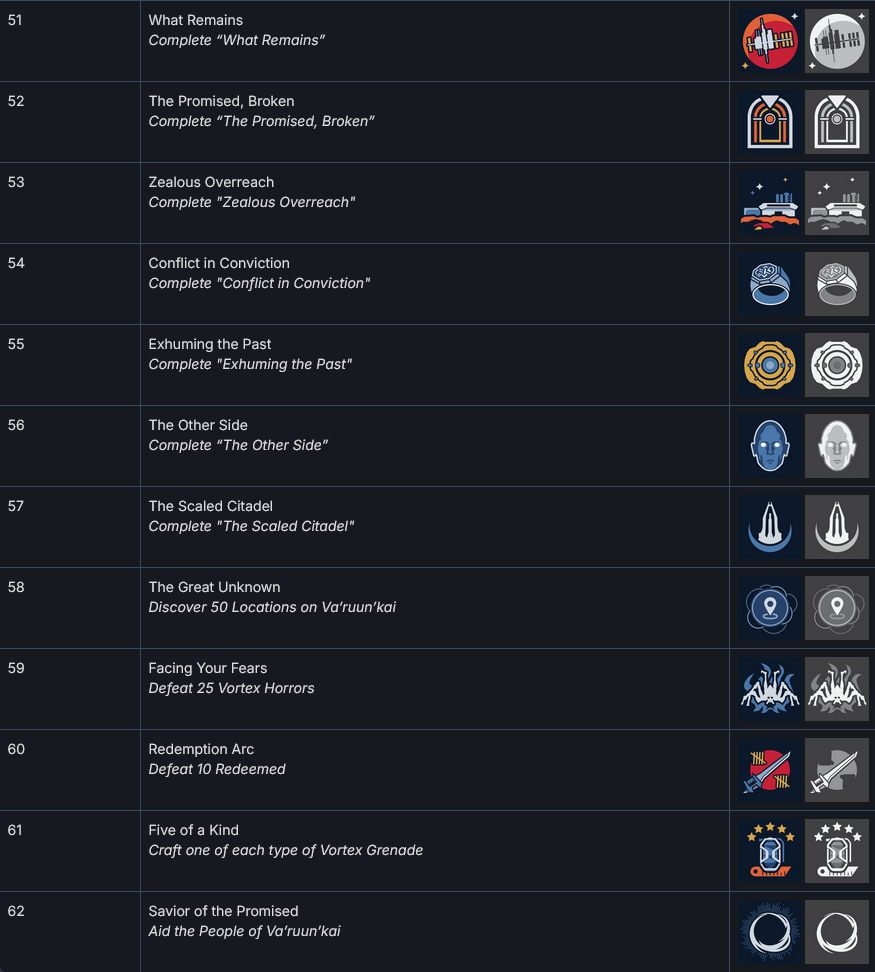Click the colored Five of a Kind grenade icon
The height and width of the screenshot is (972, 875).
click(x=770, y=851)
